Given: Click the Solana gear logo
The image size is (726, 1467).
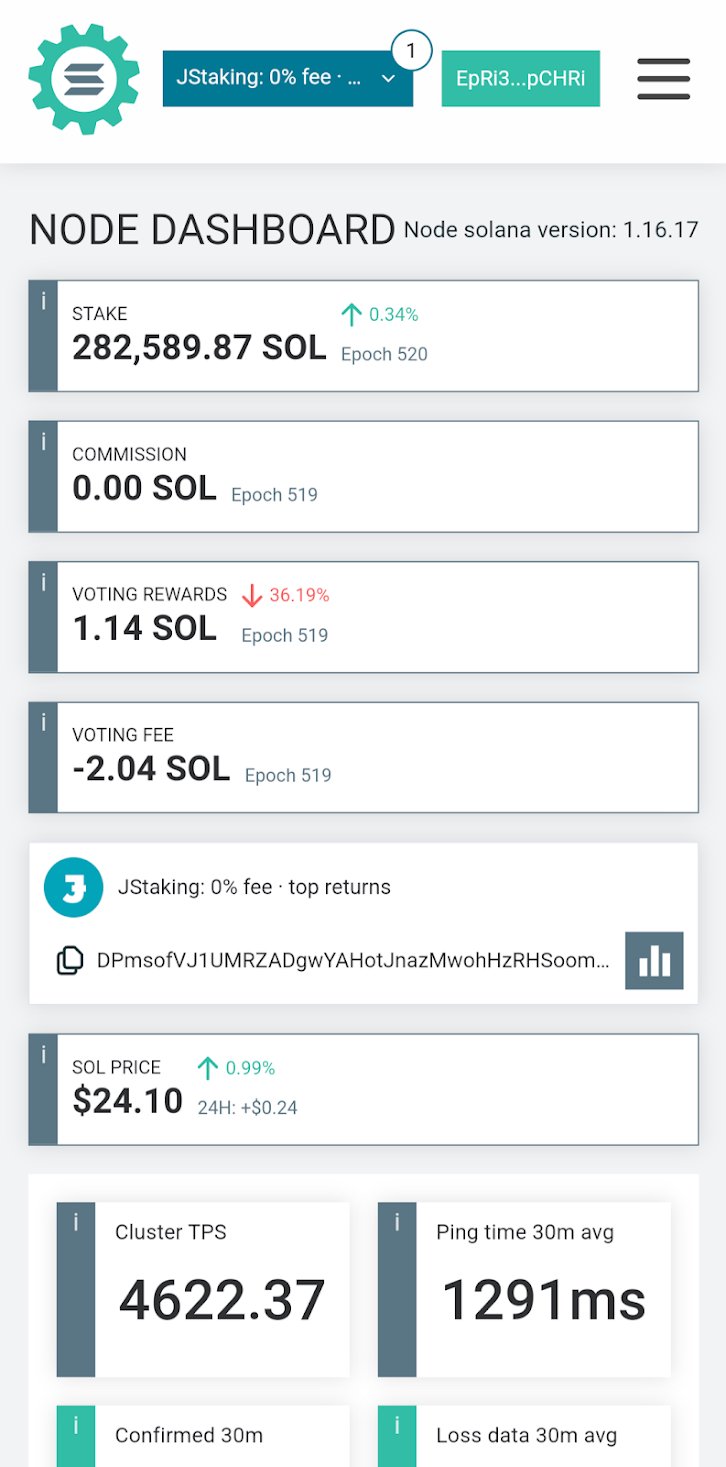Looking at the screenshot, I should (84, 76).
